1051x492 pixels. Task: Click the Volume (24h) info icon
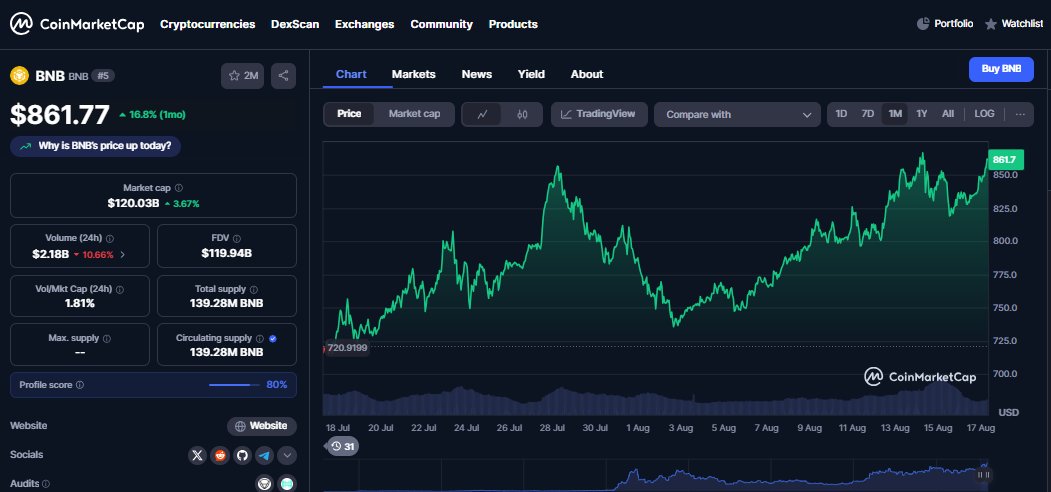(x=110, y=238)
